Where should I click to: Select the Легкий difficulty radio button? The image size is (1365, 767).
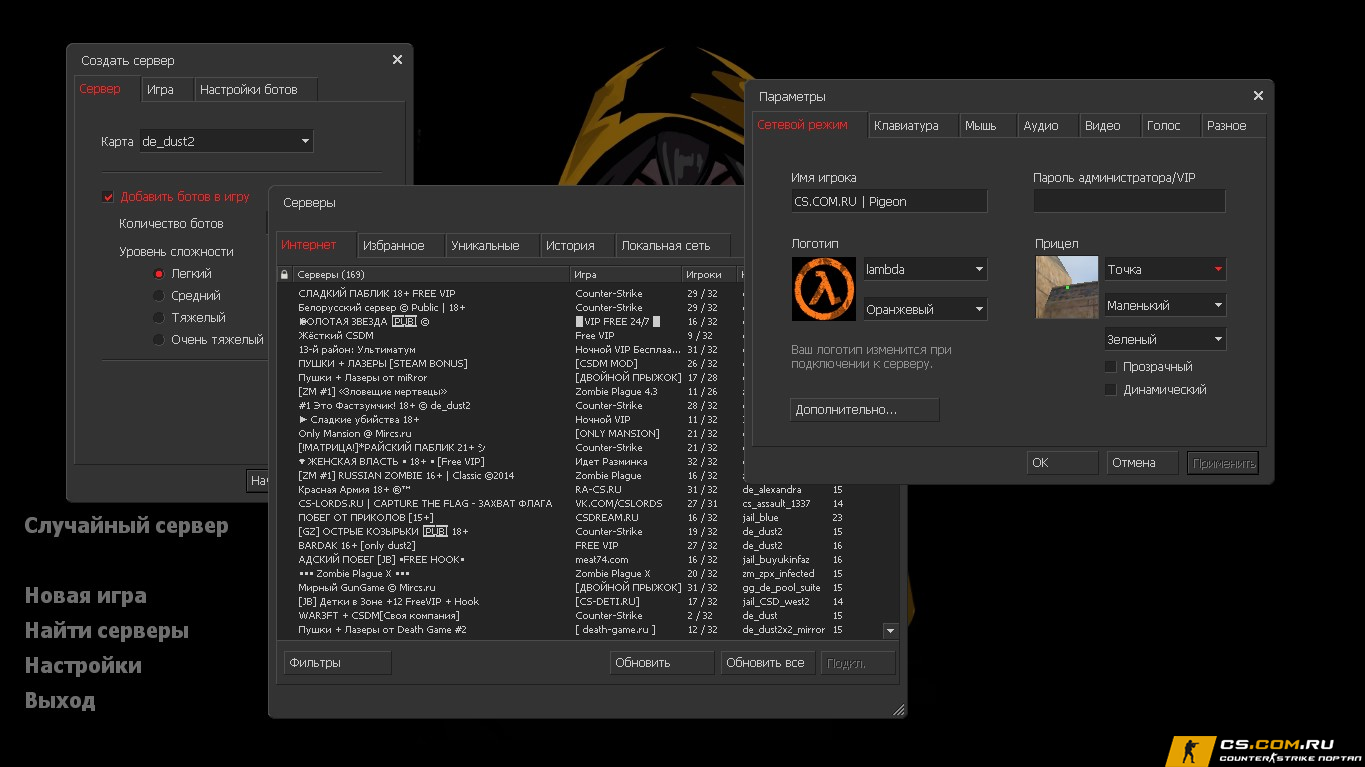[158, 274]
